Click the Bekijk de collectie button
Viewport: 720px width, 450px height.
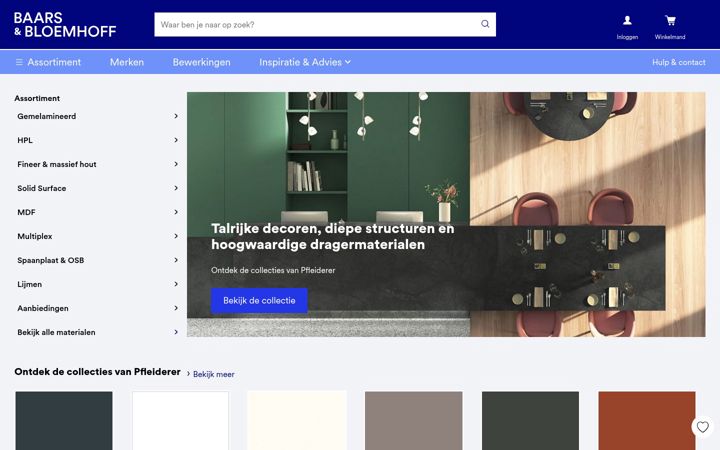[259, 300]
